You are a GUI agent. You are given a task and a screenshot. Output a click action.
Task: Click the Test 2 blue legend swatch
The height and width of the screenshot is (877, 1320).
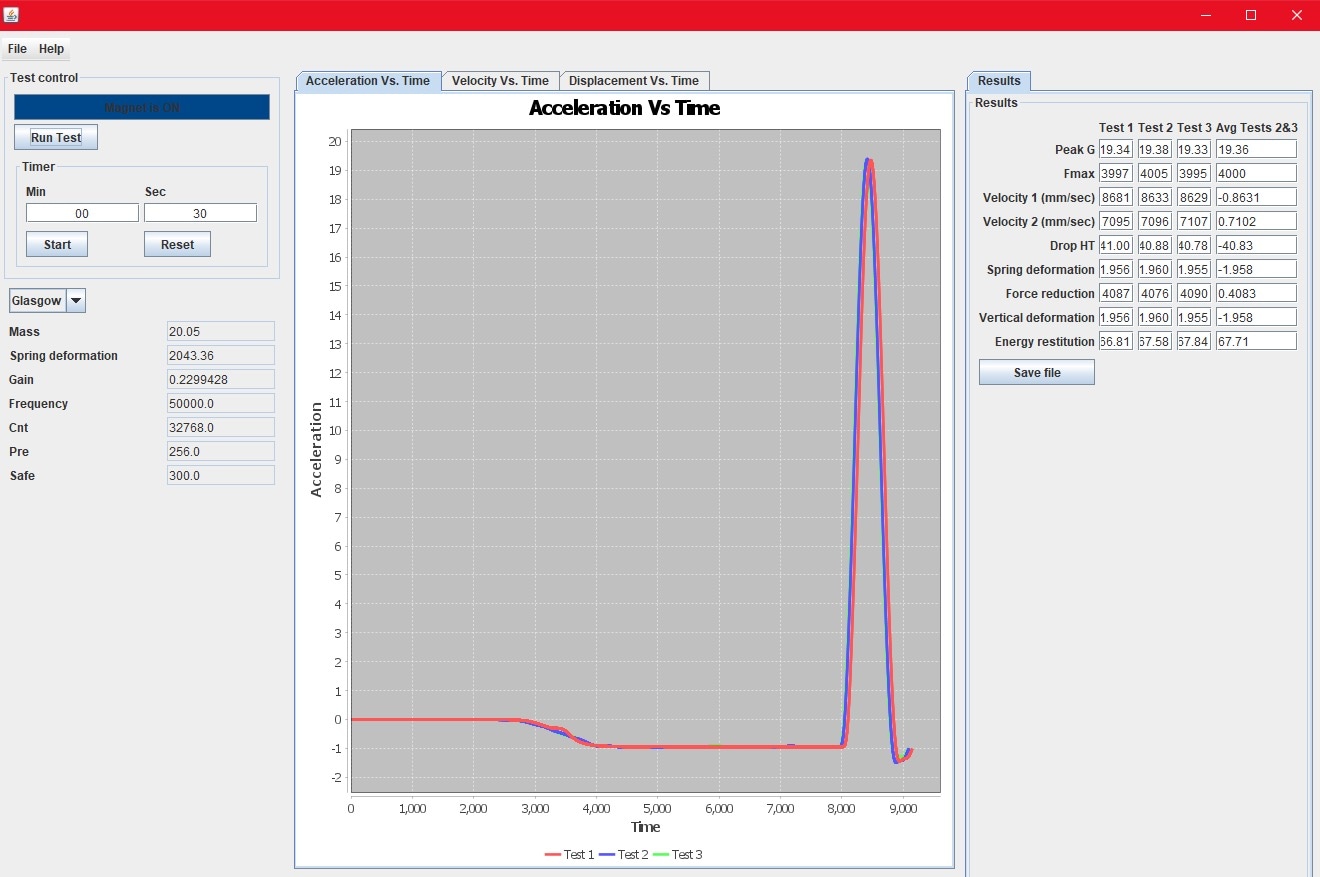607,855
